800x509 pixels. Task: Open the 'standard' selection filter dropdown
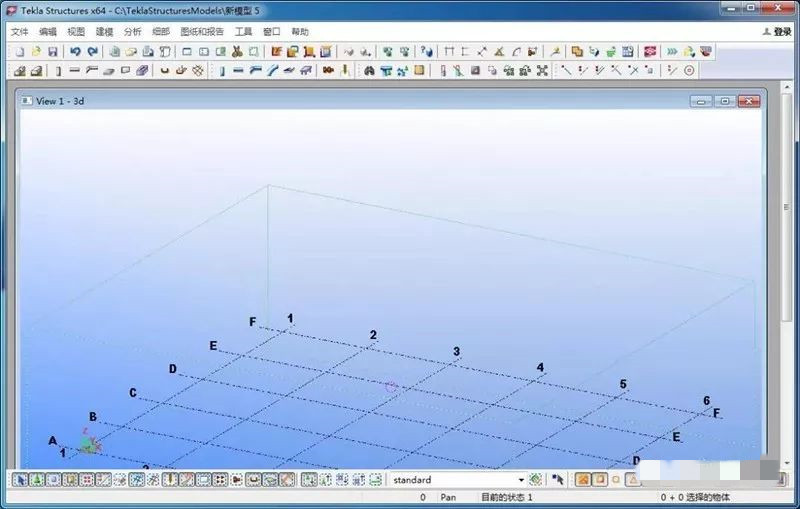pos(519,480)
